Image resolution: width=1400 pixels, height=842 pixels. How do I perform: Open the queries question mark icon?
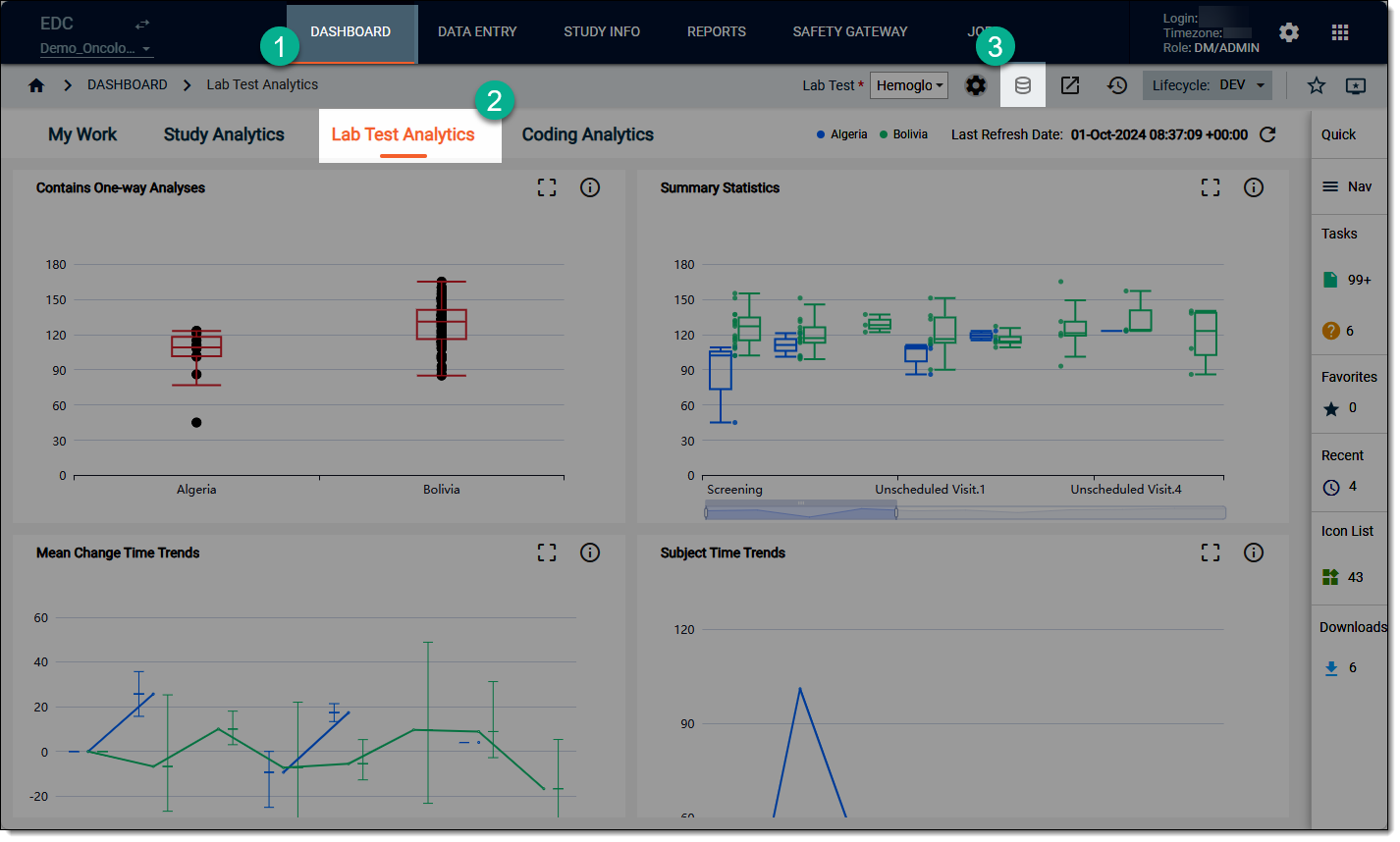click(x=1331, y=331)
